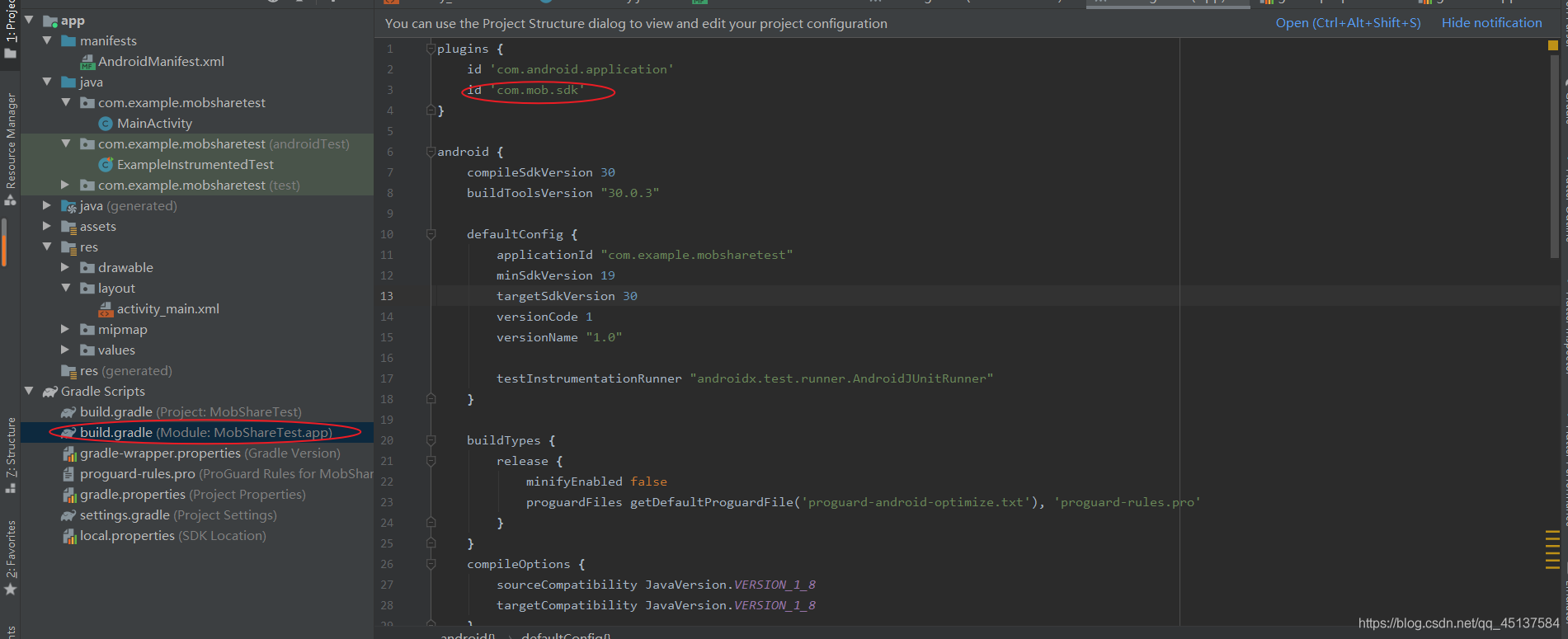Expand the mipmap folder
1568x639 pixels.
pos(65,329)
